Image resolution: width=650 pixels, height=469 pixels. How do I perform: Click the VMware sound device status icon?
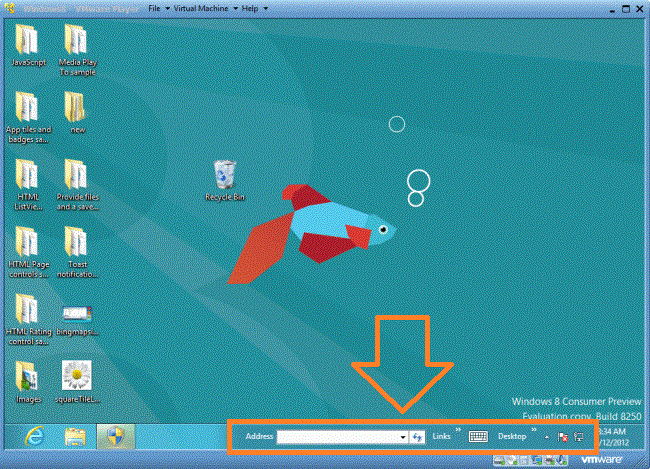coord(562,460)
